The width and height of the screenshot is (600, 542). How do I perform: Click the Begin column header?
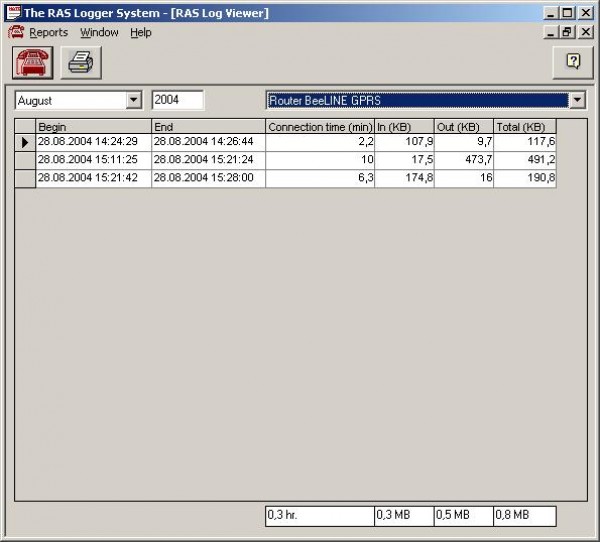tap(93, 127)
